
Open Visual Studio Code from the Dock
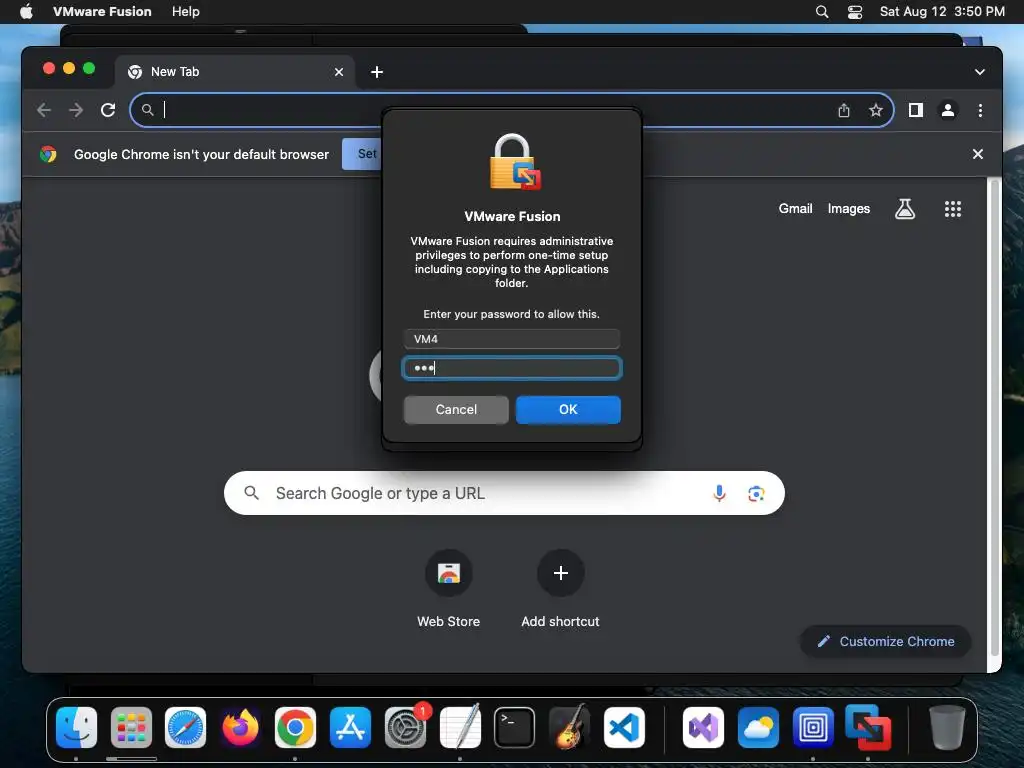[x=624, y=728]
